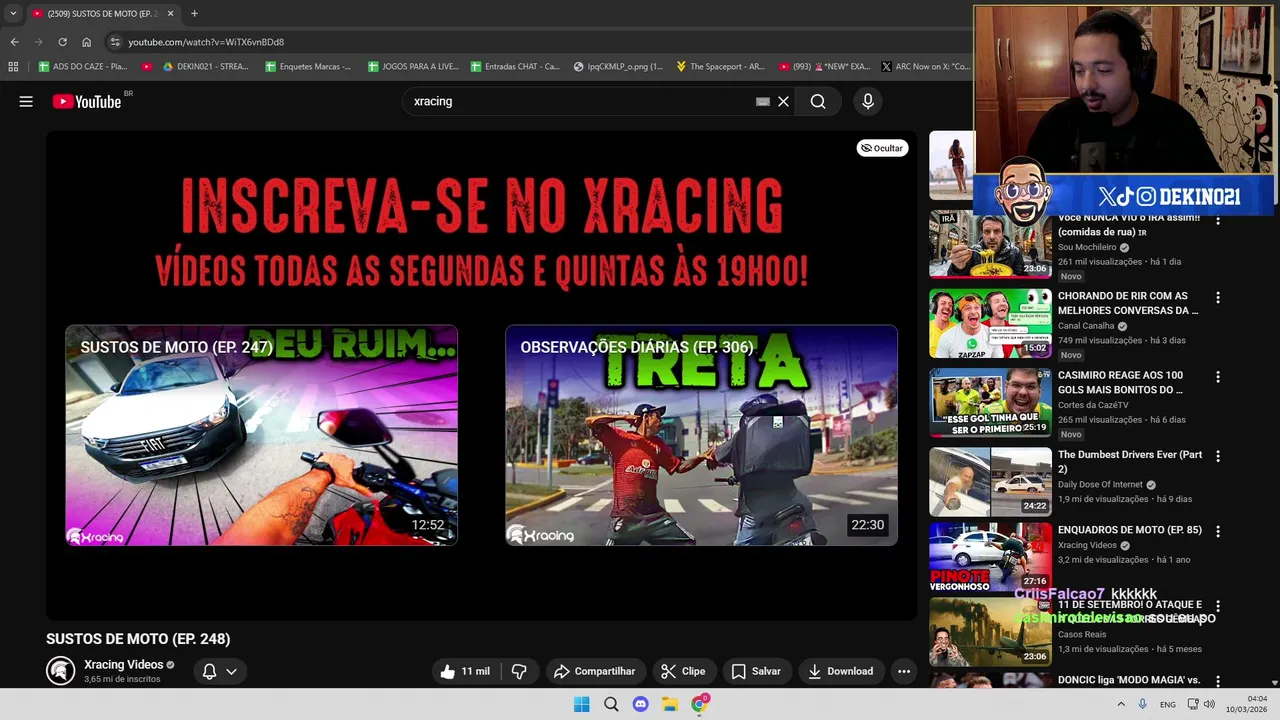This screenshot has width=1280, height=720.
Task: Share the video via Compartilhar
Action: 595,671
